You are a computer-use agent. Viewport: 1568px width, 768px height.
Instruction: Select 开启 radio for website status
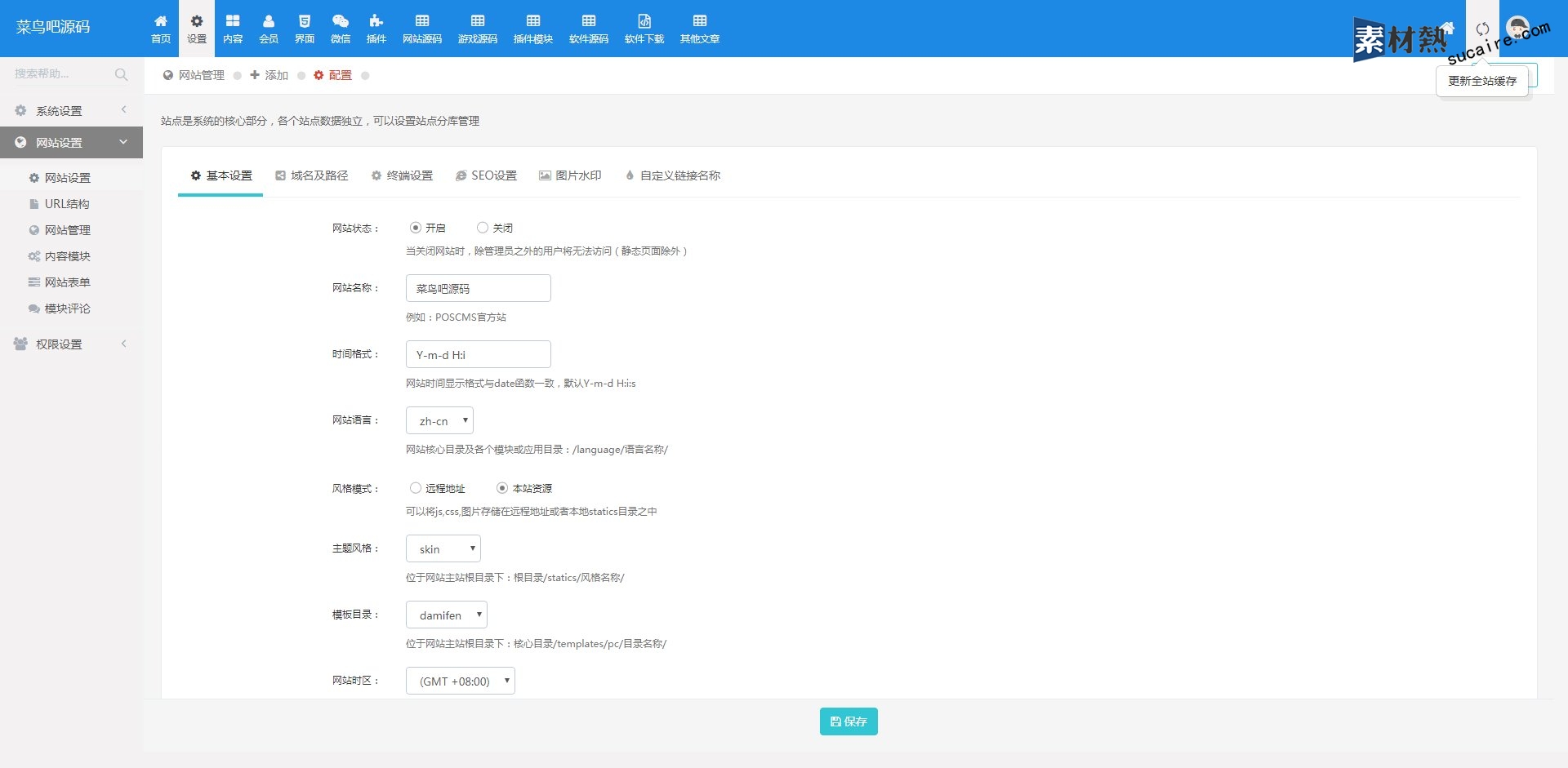tap(416, 228)
